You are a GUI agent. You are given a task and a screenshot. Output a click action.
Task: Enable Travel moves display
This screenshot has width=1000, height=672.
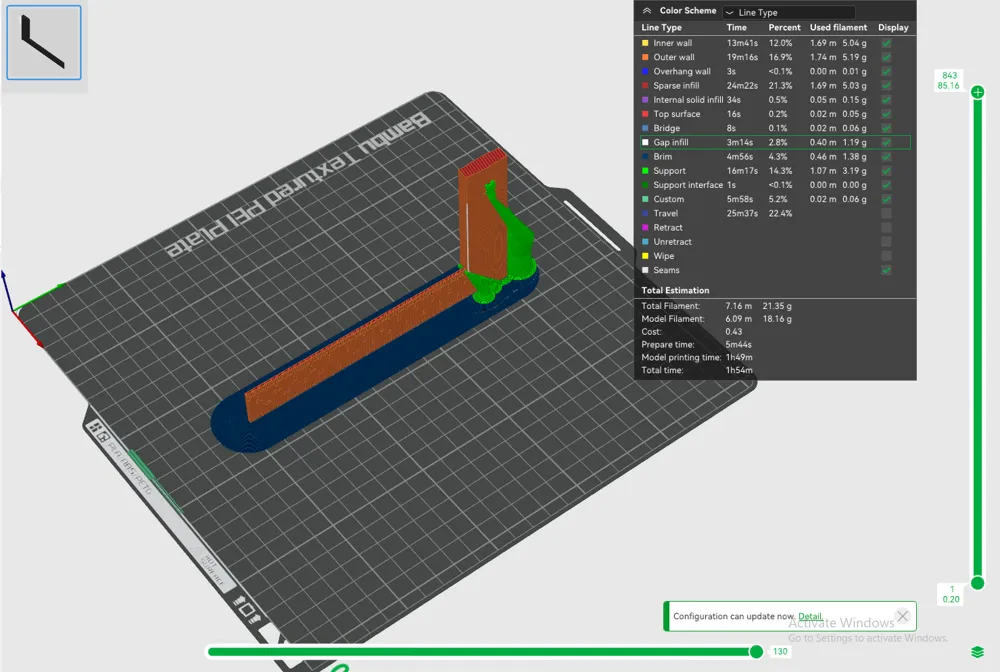[x=886, y=214]
